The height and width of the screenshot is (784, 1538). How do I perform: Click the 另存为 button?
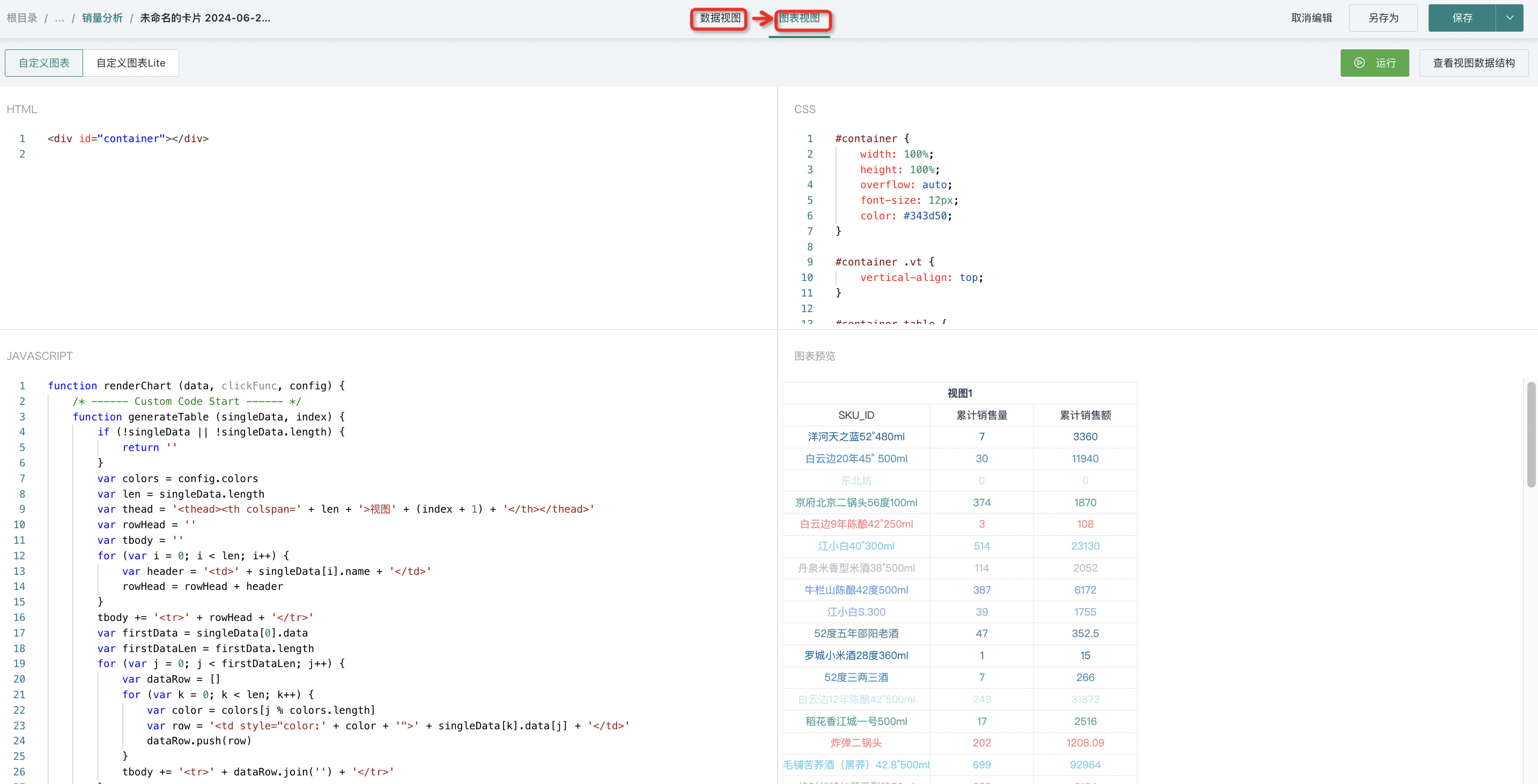click(1383, 18)
